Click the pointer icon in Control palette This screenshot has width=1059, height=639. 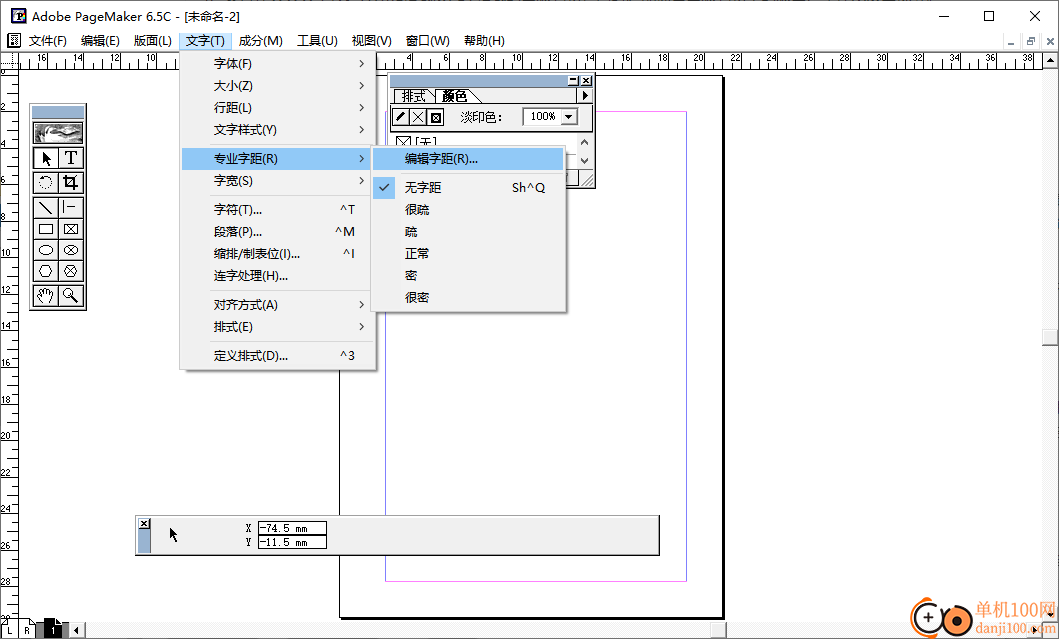pyautogui.click(x=174, y=535)
